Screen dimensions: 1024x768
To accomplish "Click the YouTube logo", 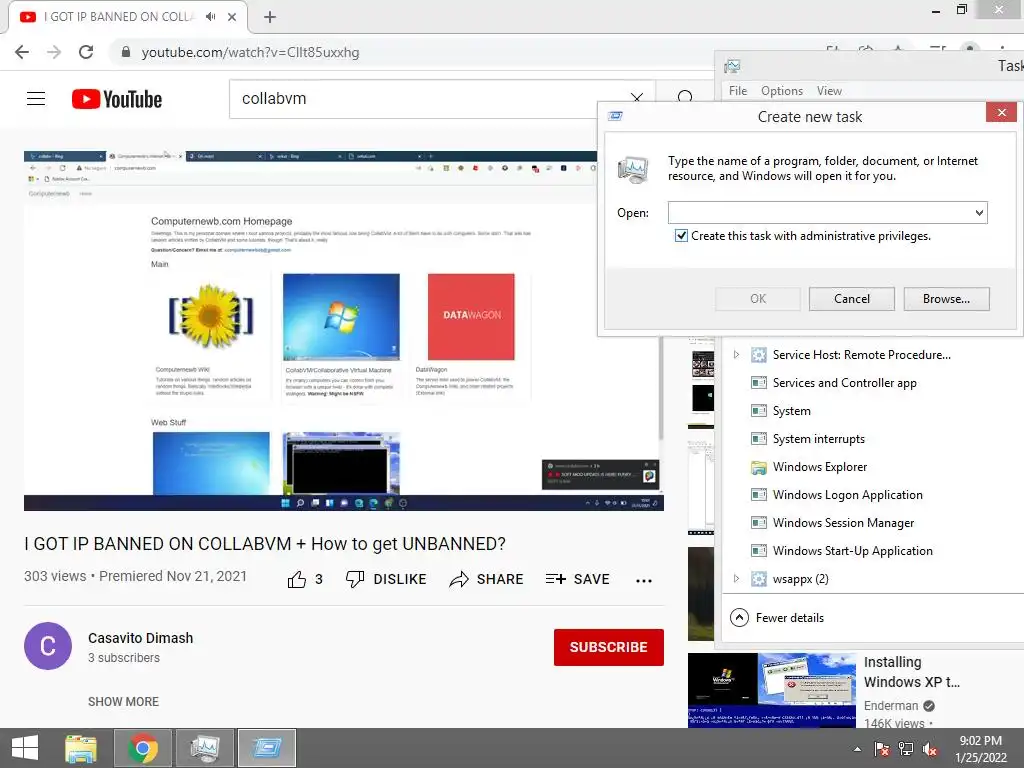I will point(117,99).
